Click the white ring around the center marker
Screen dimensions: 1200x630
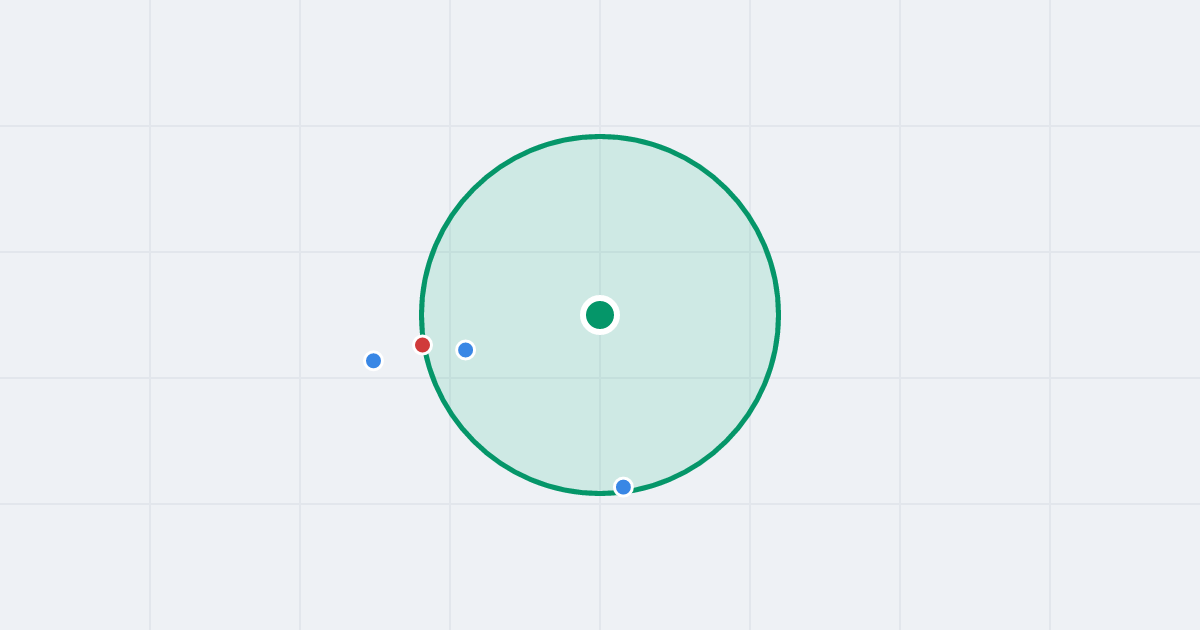click(x=600, y=297)
